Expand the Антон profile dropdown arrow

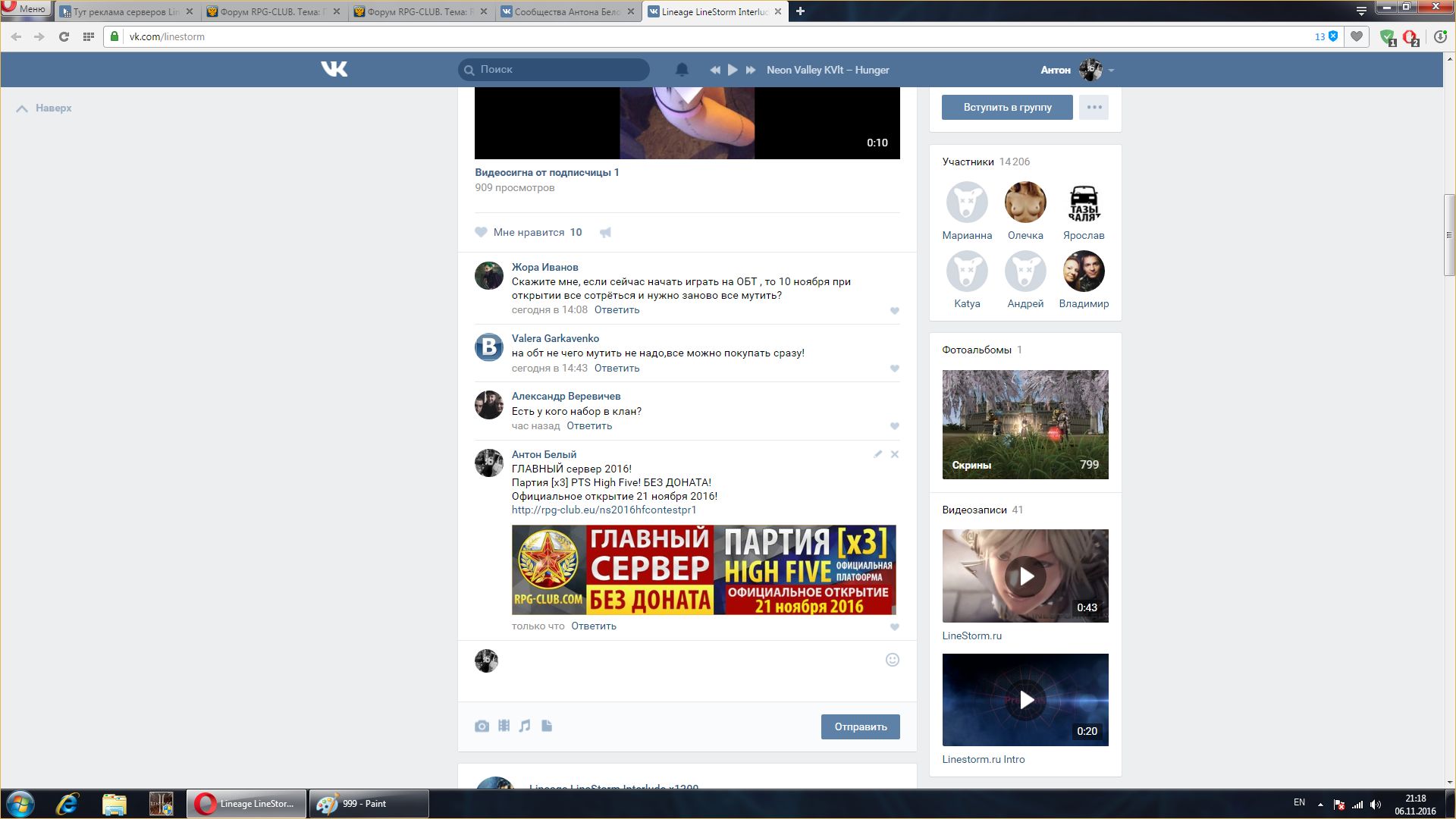pyautogui.click(x=1111, y=71)
